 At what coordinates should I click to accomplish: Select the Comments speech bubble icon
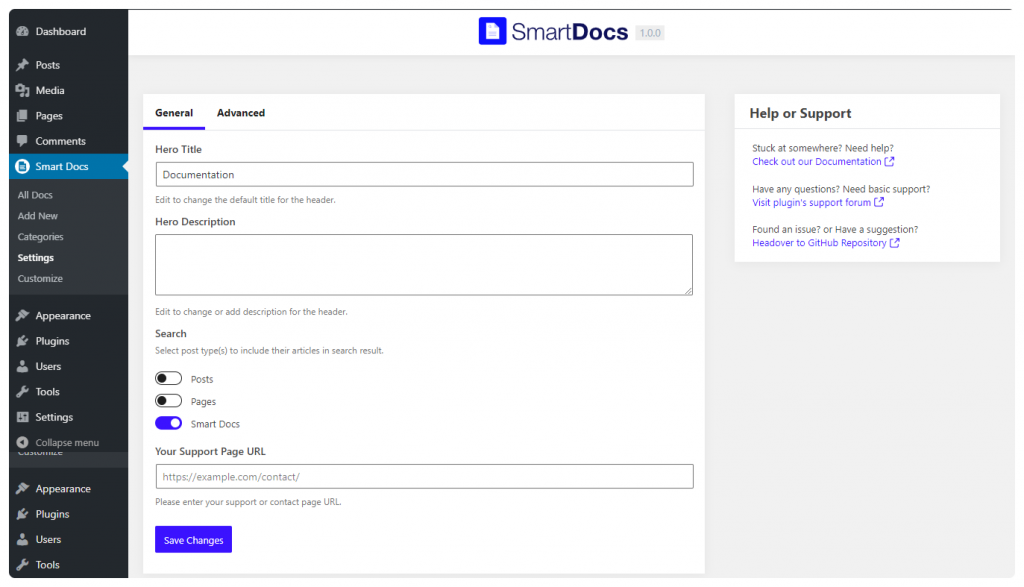pos(23,141)
